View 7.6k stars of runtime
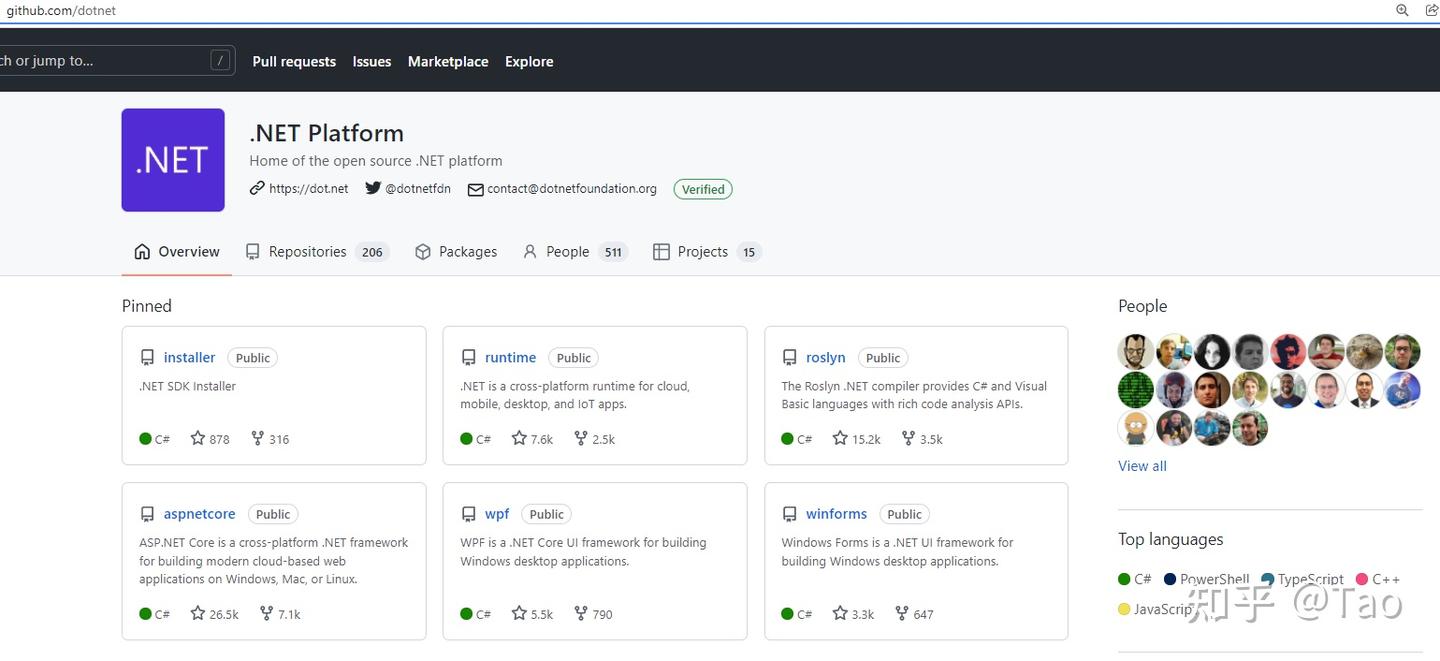This screenshot has width=1440, height=661. click(532, 439)
